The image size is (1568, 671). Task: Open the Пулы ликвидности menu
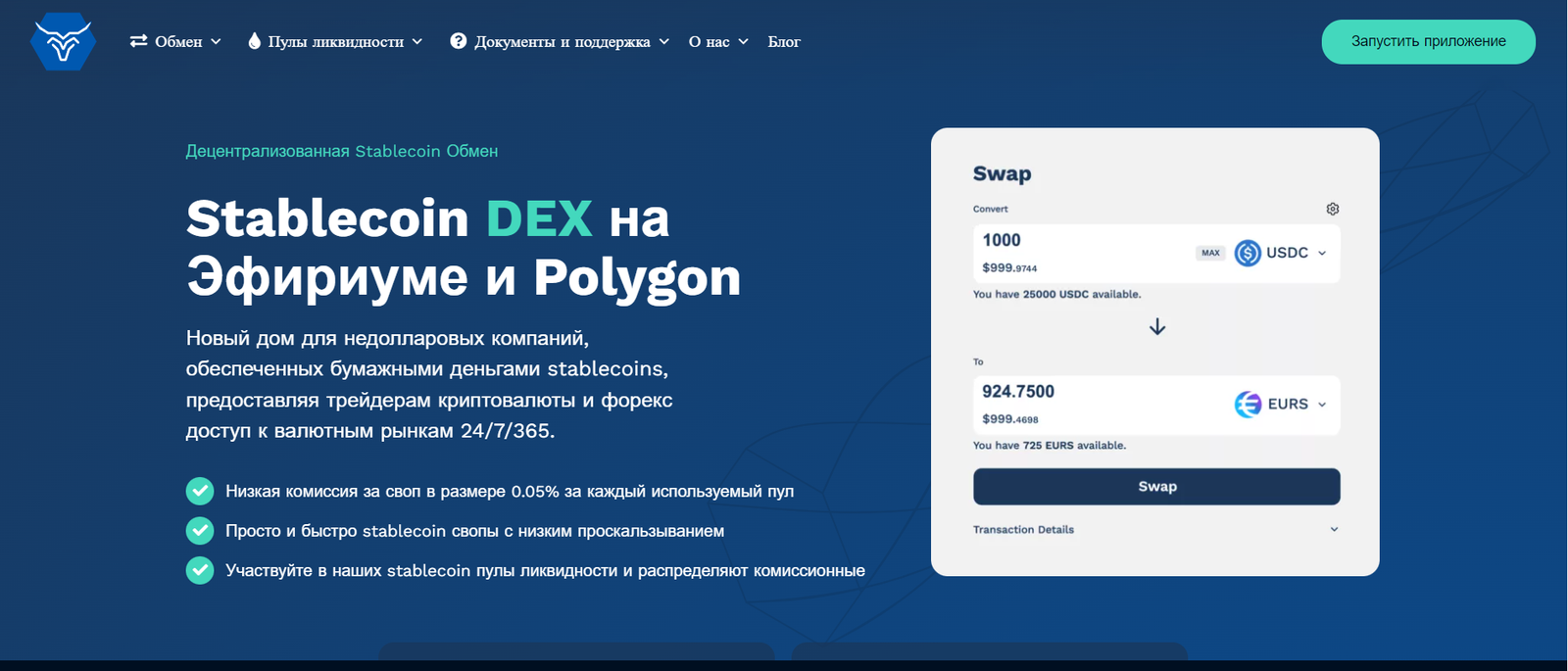click(x=335, y=41)
